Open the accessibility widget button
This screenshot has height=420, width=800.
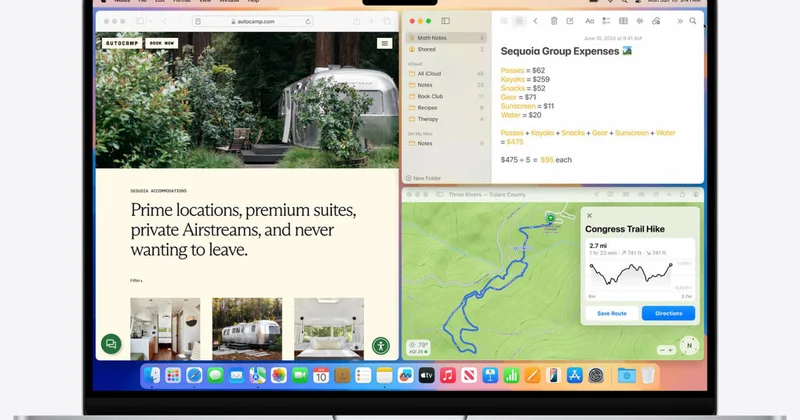pos(381,345)
